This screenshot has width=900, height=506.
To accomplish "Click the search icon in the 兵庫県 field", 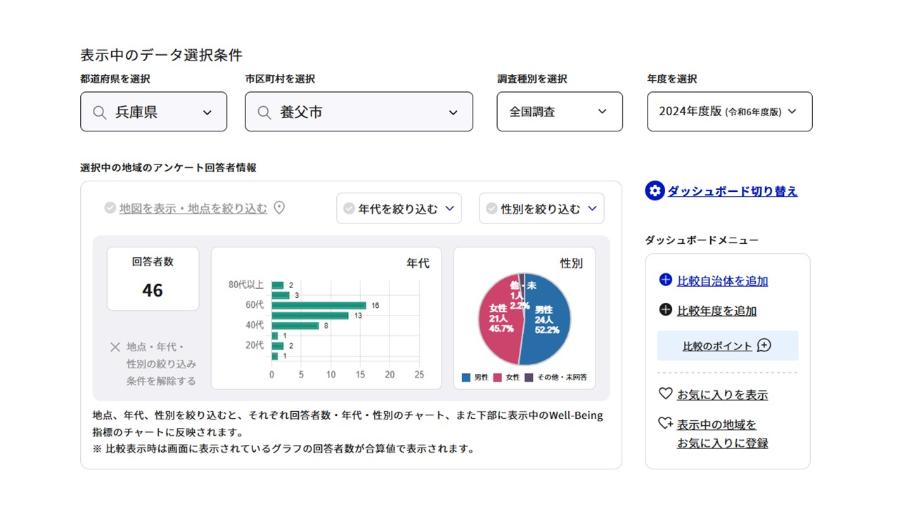I will pyautogui.click(x=99, y=113).
